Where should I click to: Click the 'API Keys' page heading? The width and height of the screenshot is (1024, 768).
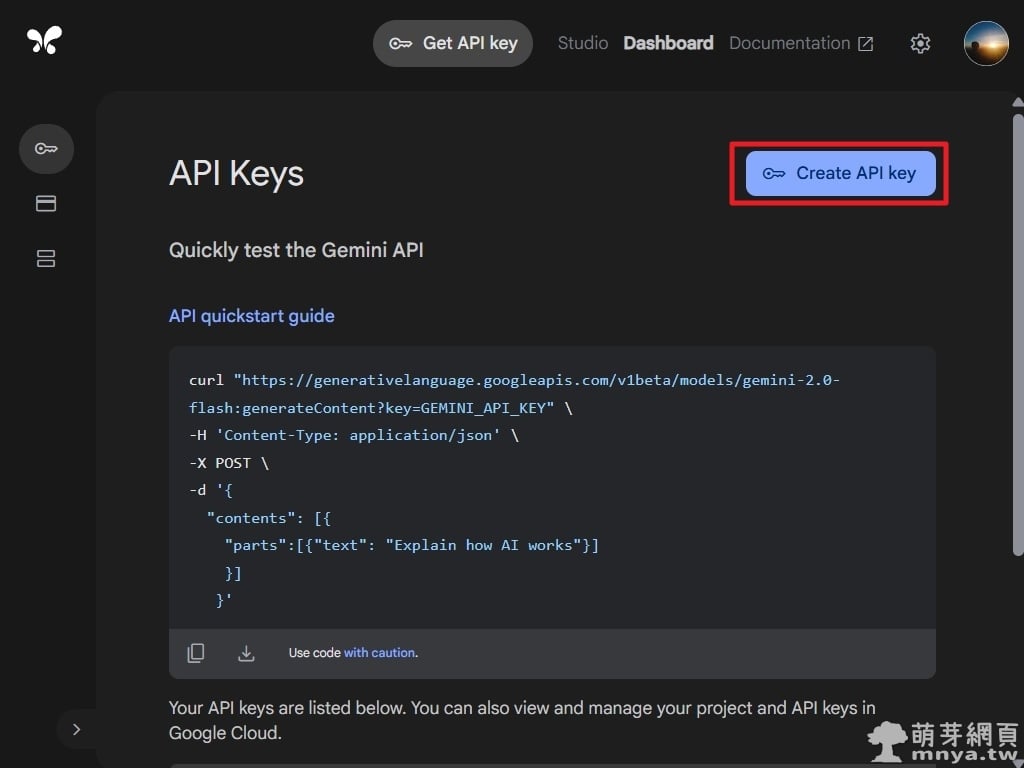pyautogui.click(x=236, y=173)
